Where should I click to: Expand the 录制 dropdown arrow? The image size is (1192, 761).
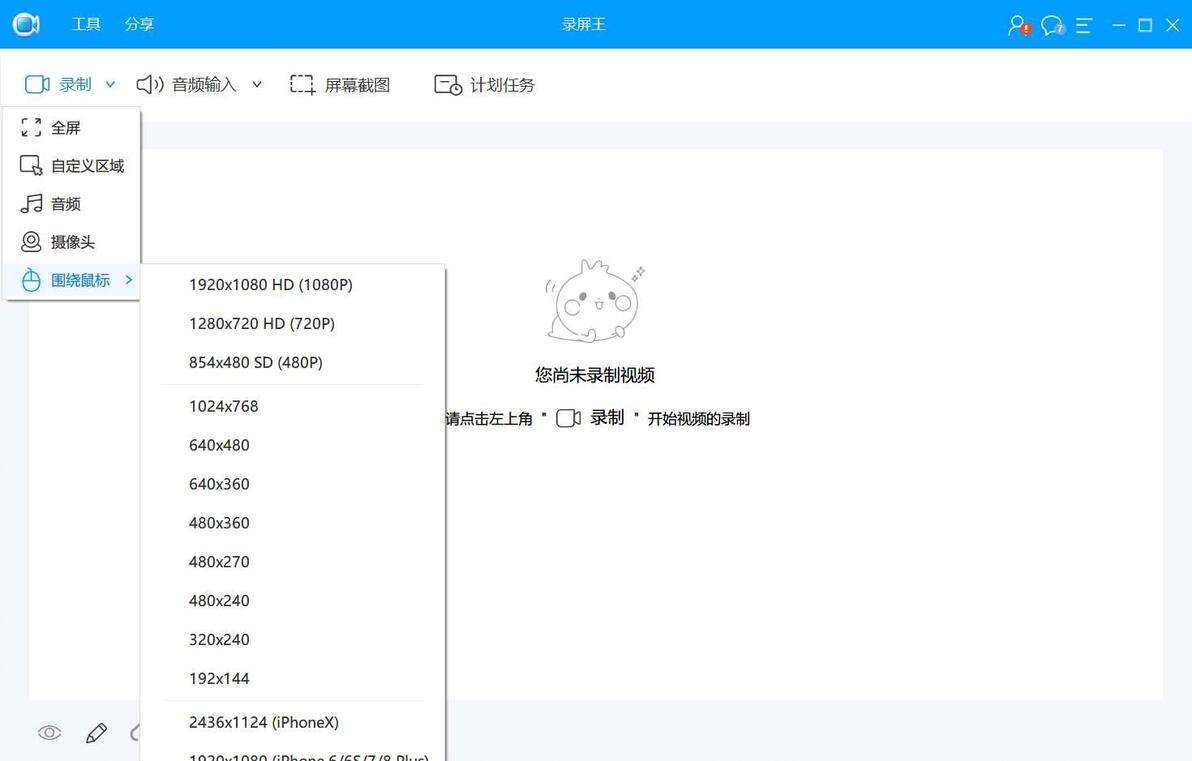pos(110,84)
